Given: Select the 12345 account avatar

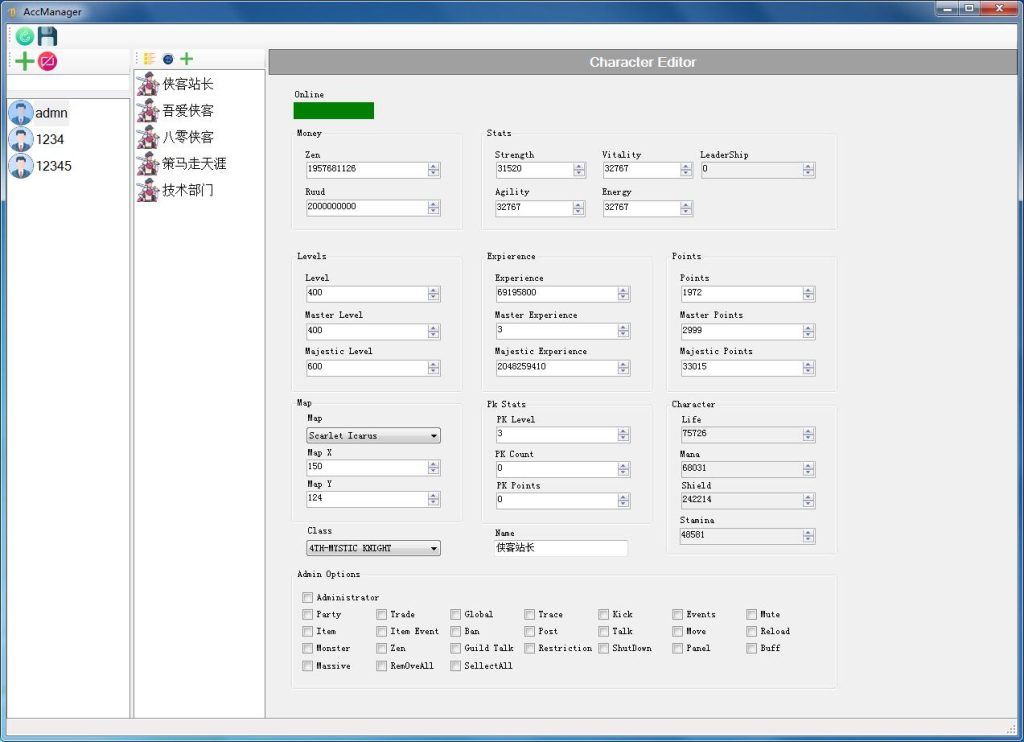Looking at the screenshot, I should click(x=21, y=166).
